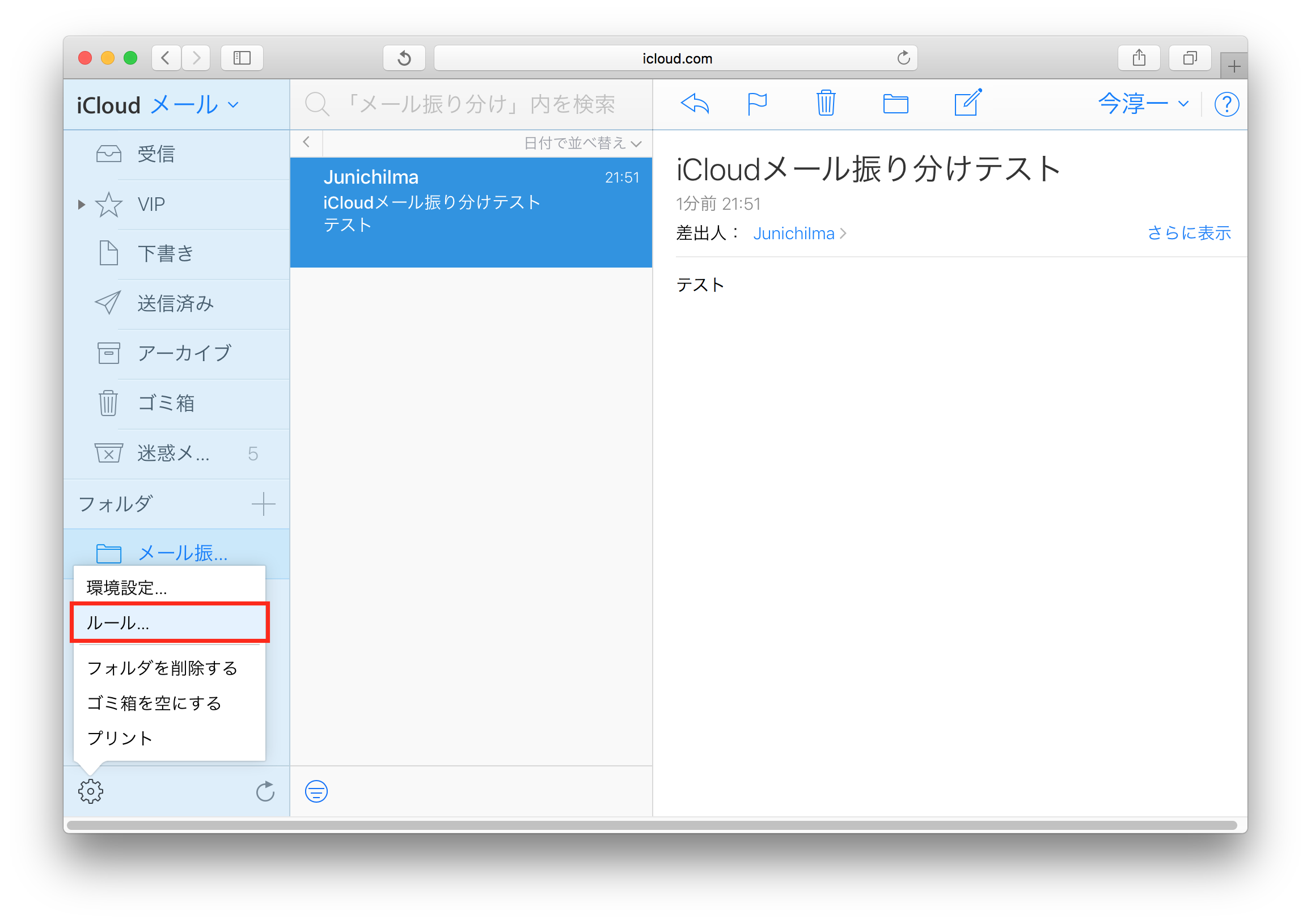Click the フォルダ section header
This screenshot has height=924, width=1311.
coord(116,504)
